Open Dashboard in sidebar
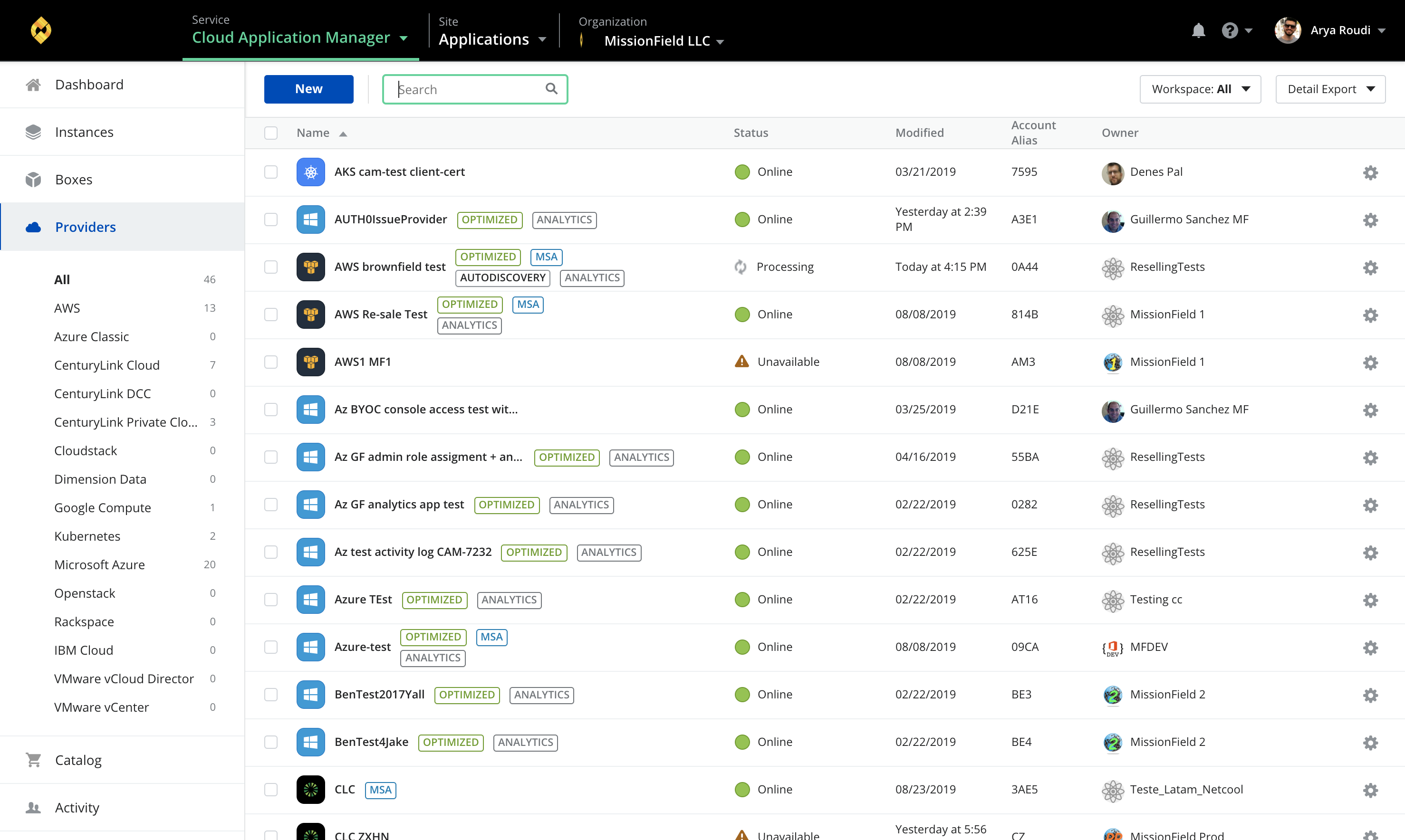The height and width of the screenshot is (840, 1405). click(122, 85)
